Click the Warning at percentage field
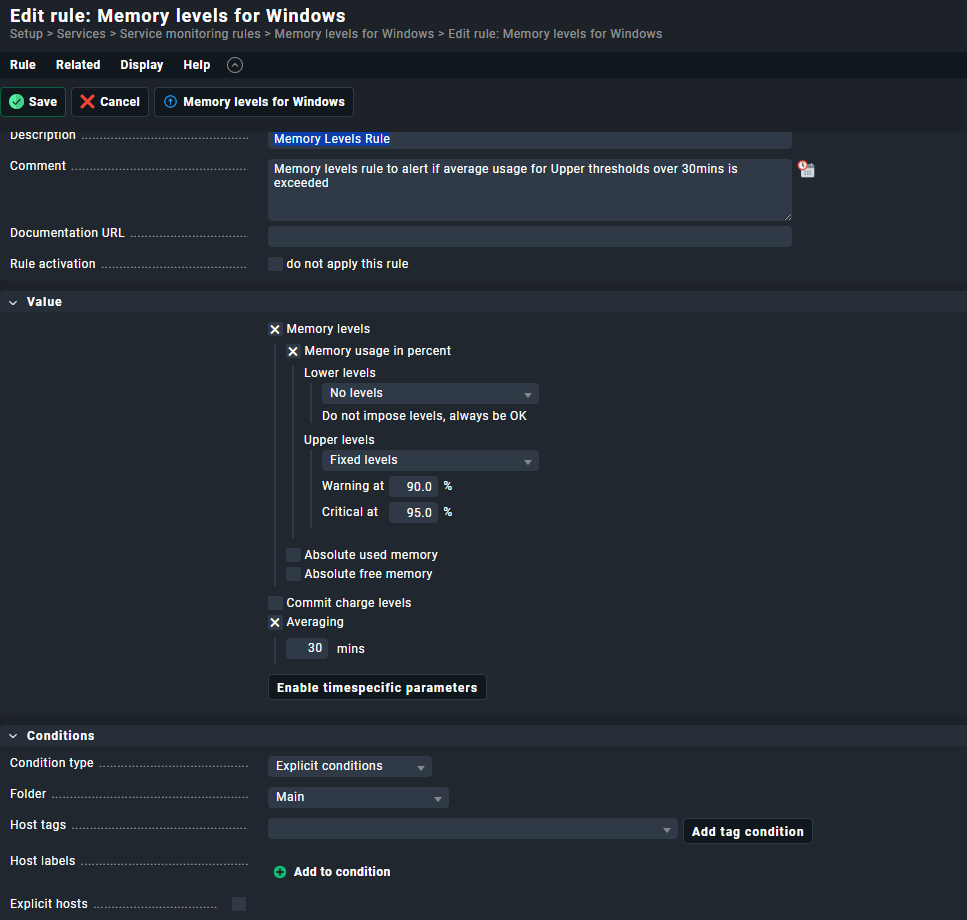 [x=413, y=487]
